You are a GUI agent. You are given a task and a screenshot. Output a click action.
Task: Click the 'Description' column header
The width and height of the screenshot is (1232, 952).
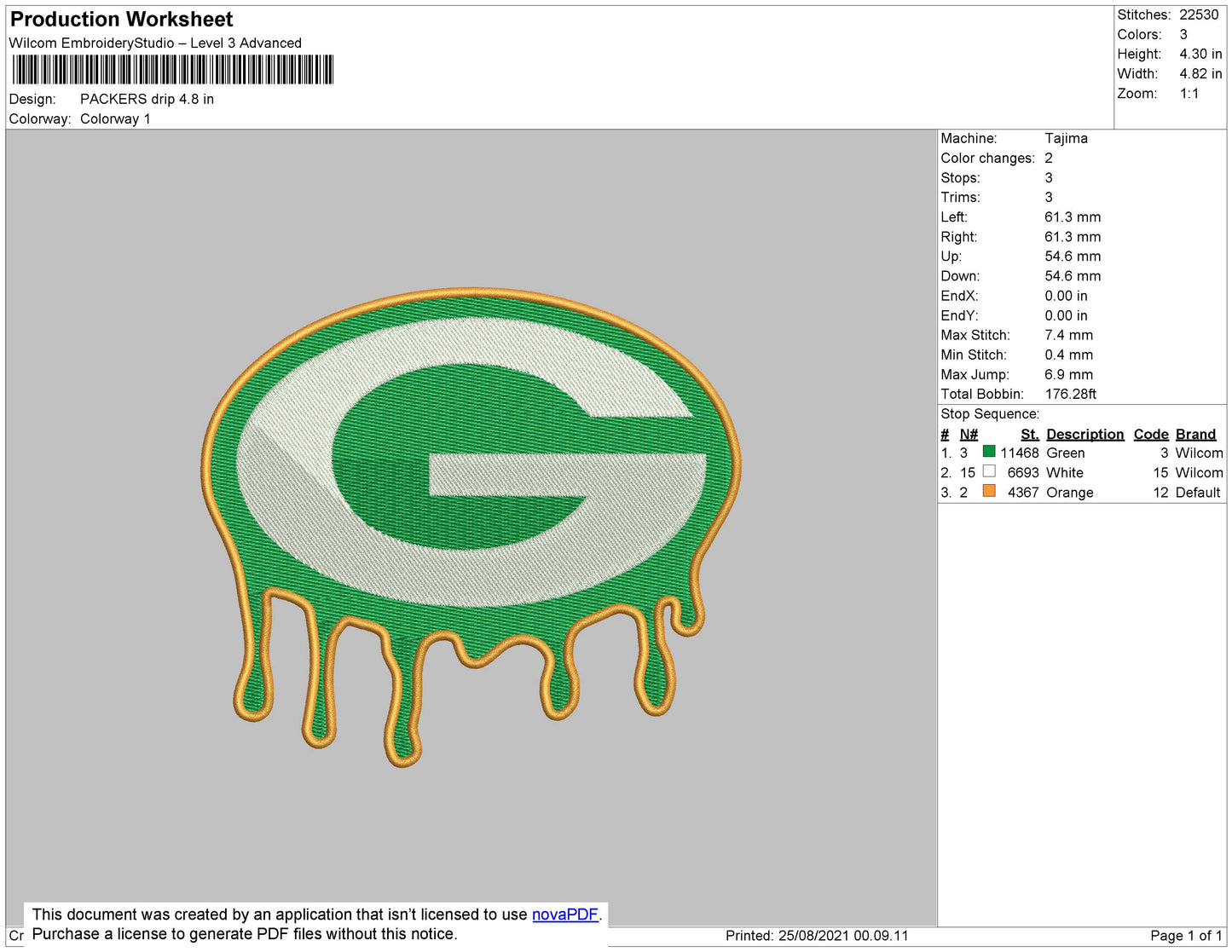[1085, 435]
